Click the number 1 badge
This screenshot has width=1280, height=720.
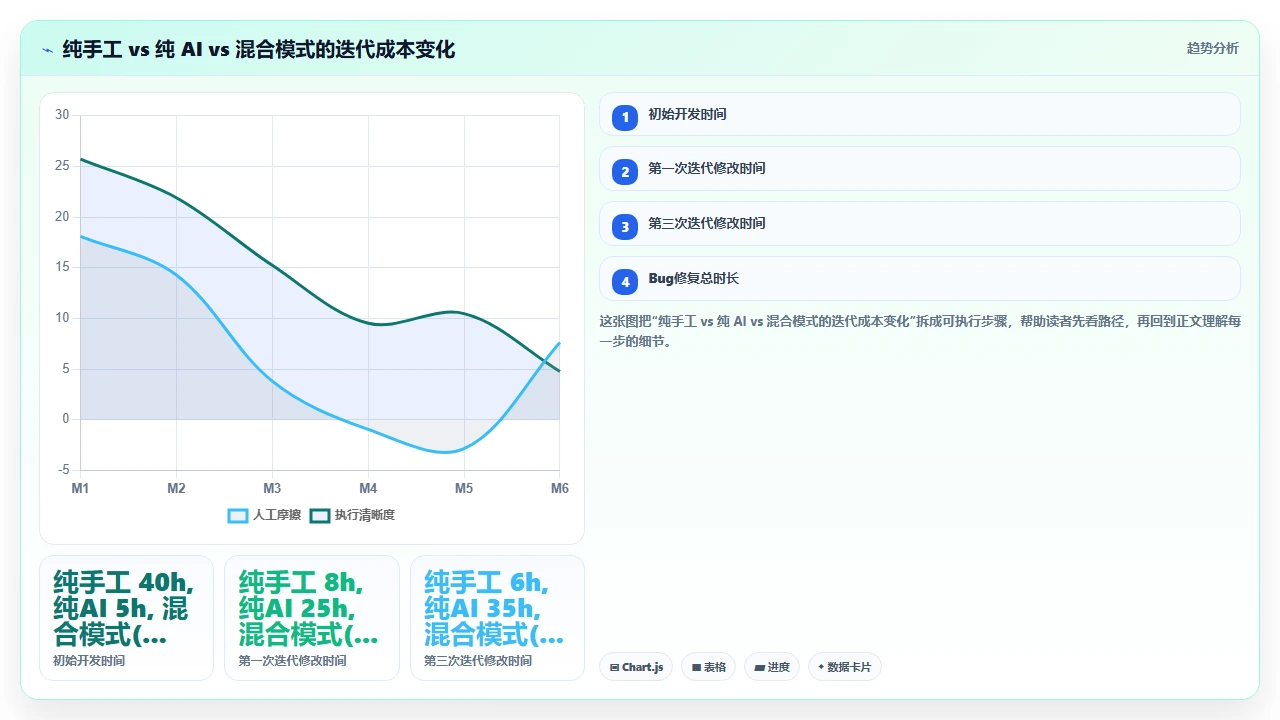click(x=625, y=118)
